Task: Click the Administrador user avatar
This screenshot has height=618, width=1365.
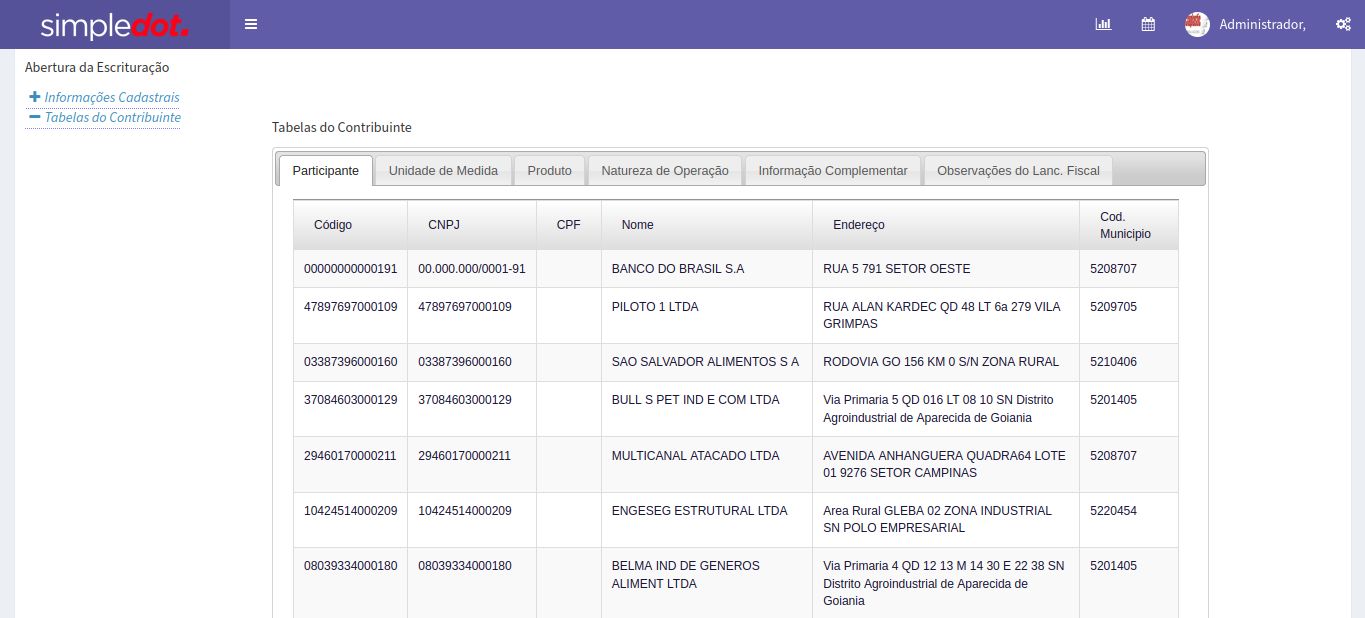Action: coord(1197,24)
